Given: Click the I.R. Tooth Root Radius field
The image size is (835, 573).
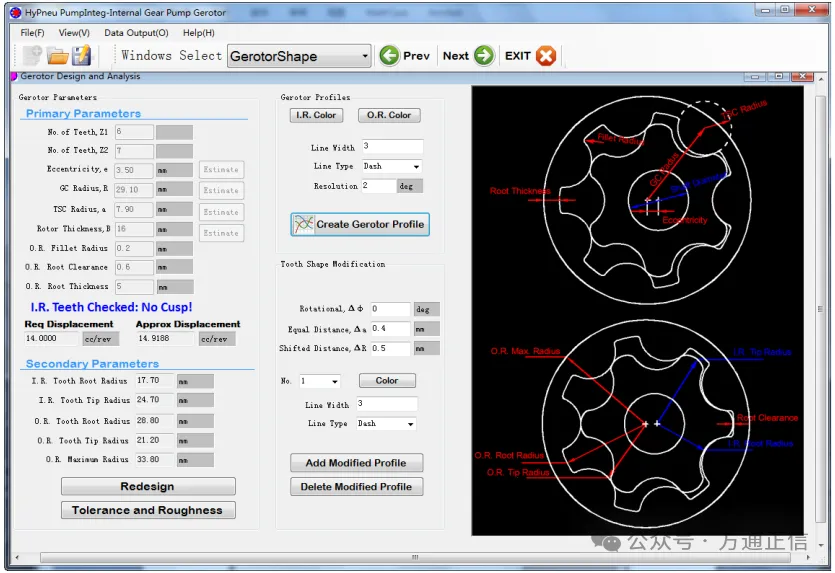Looking at the screenshot, I should pos(154,381).
